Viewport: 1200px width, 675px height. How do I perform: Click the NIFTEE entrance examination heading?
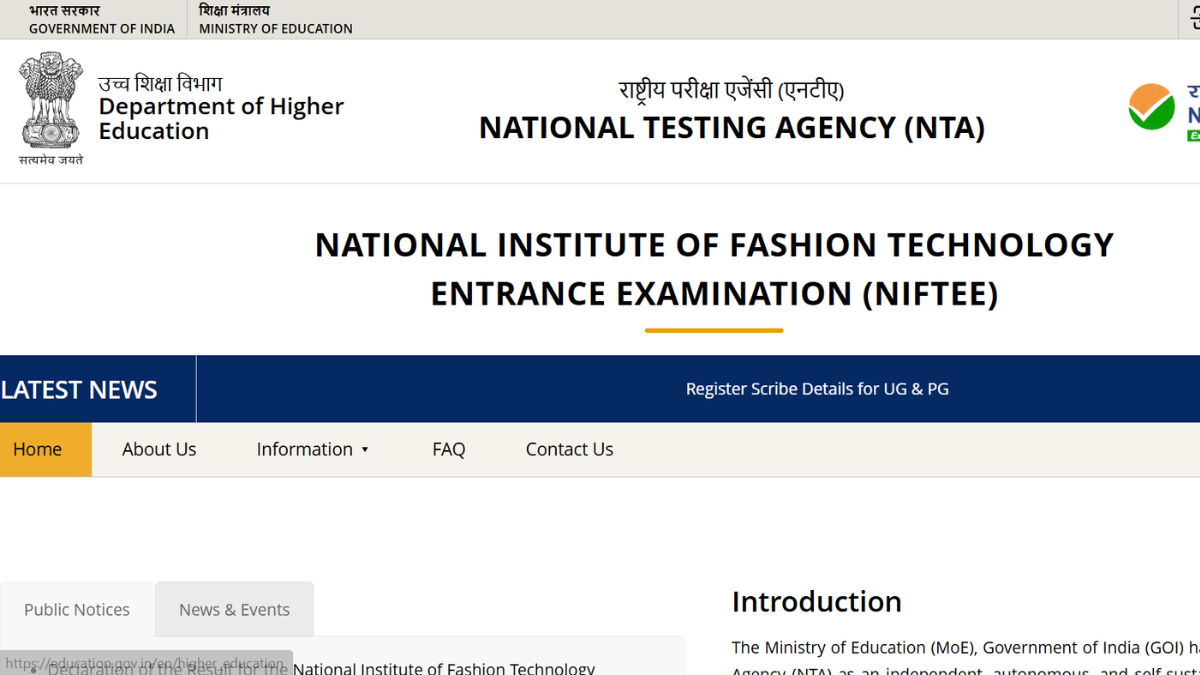pyautogui.click(x=714, y=269)
